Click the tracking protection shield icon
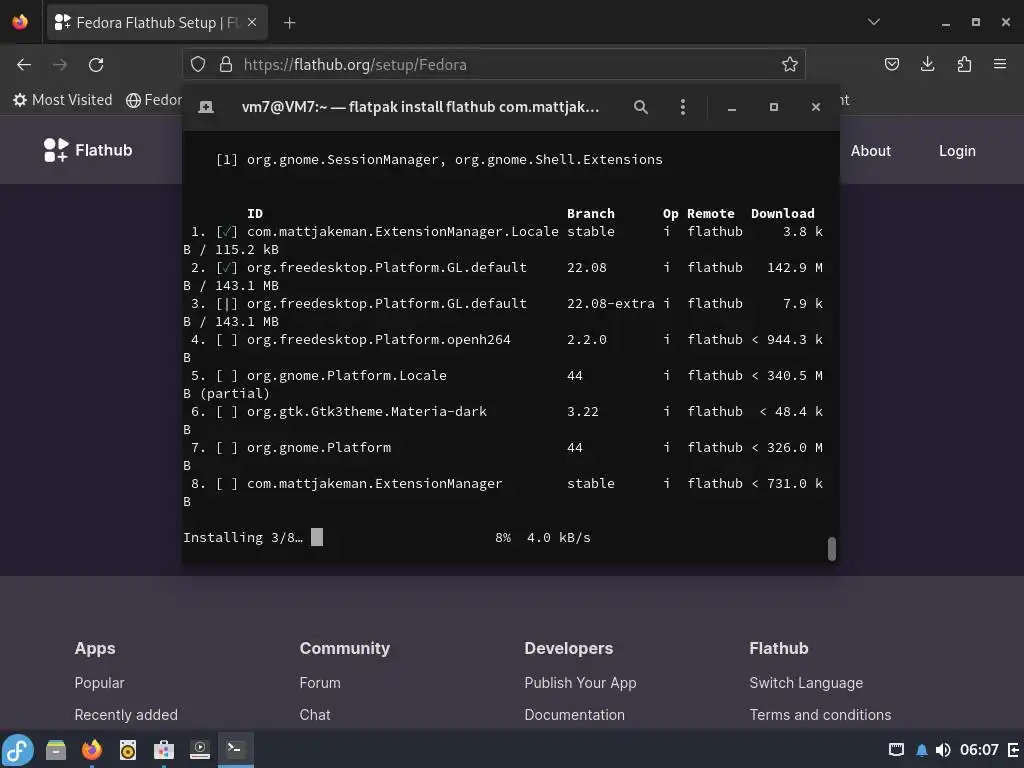This screenshot has width=1024, height=768. point(198,64)
